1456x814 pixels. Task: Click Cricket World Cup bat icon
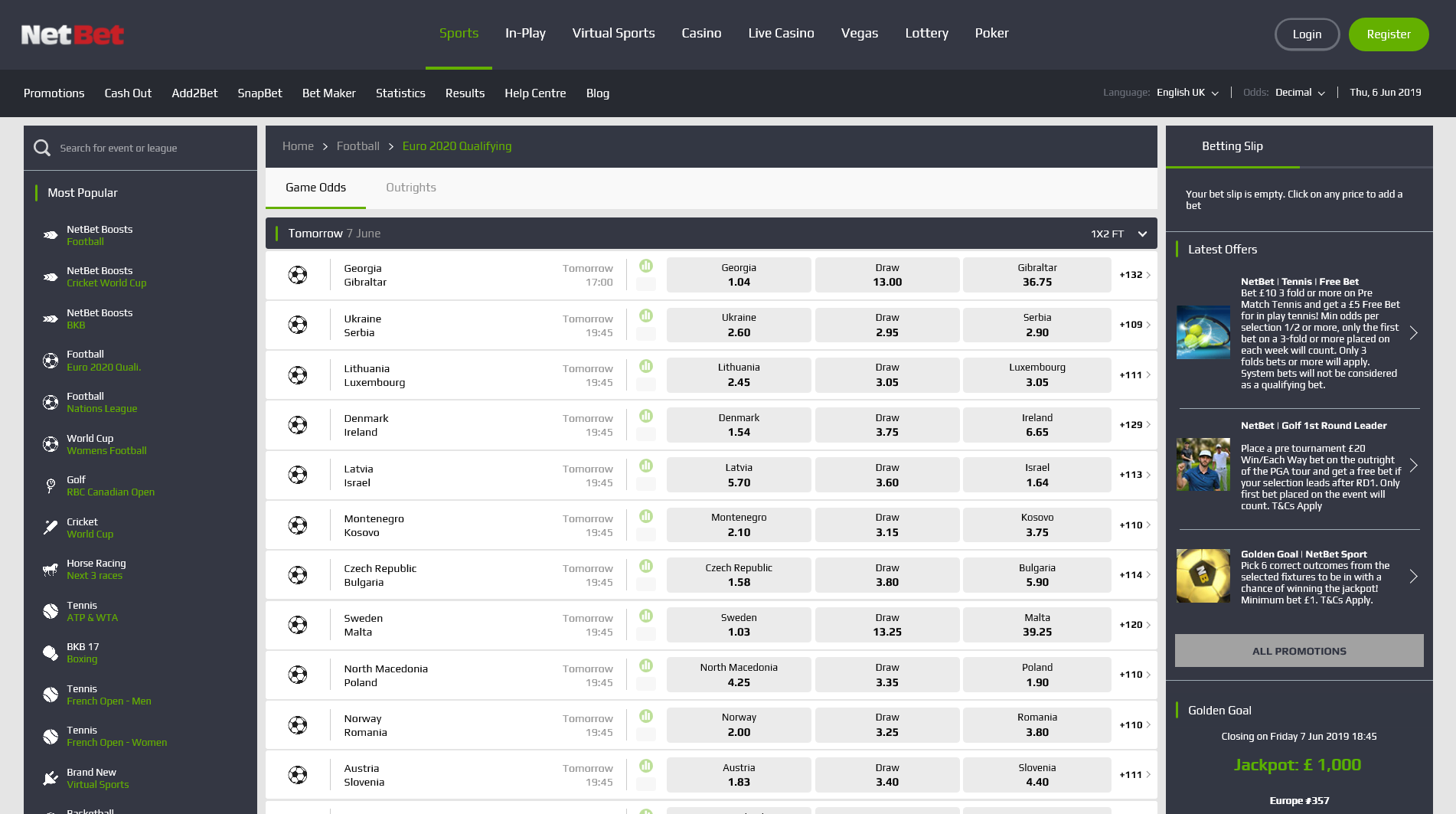coord(51,528)
